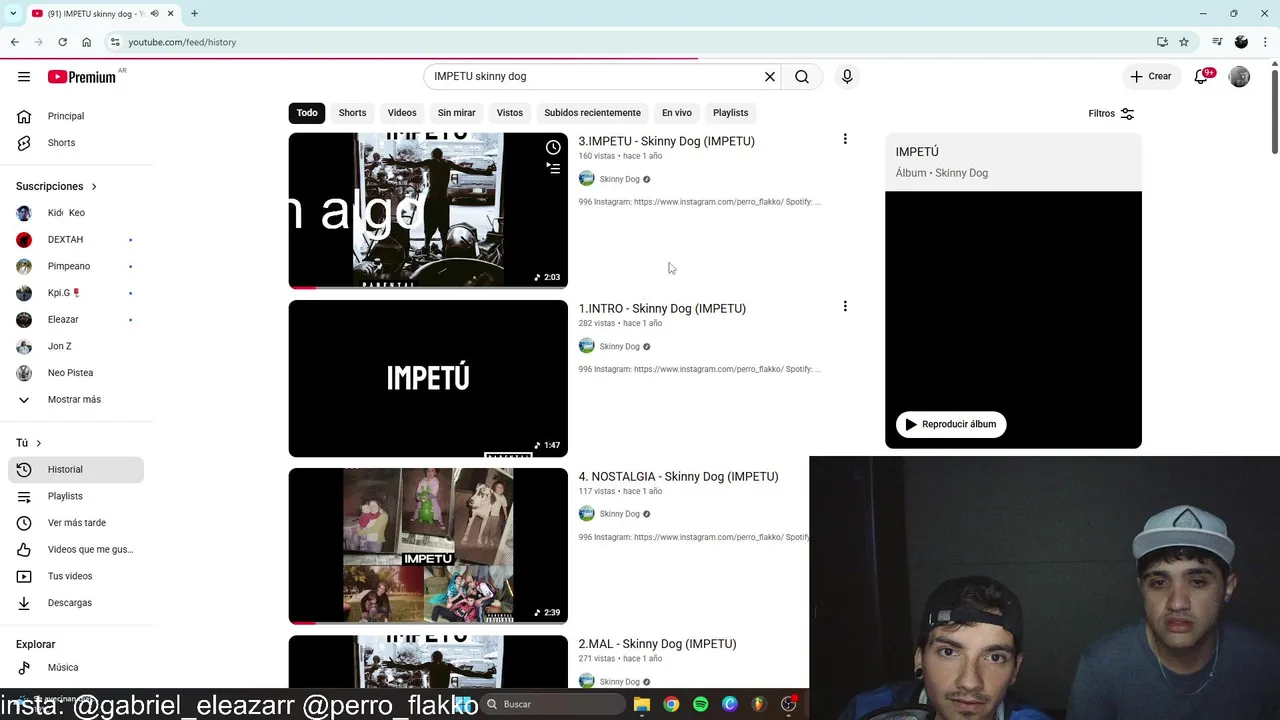Image resolution: width=1280 pixels, height=720 pixels.
Task: Add 3.IMPETU to watch later clock icon
Action: (553, 147)
